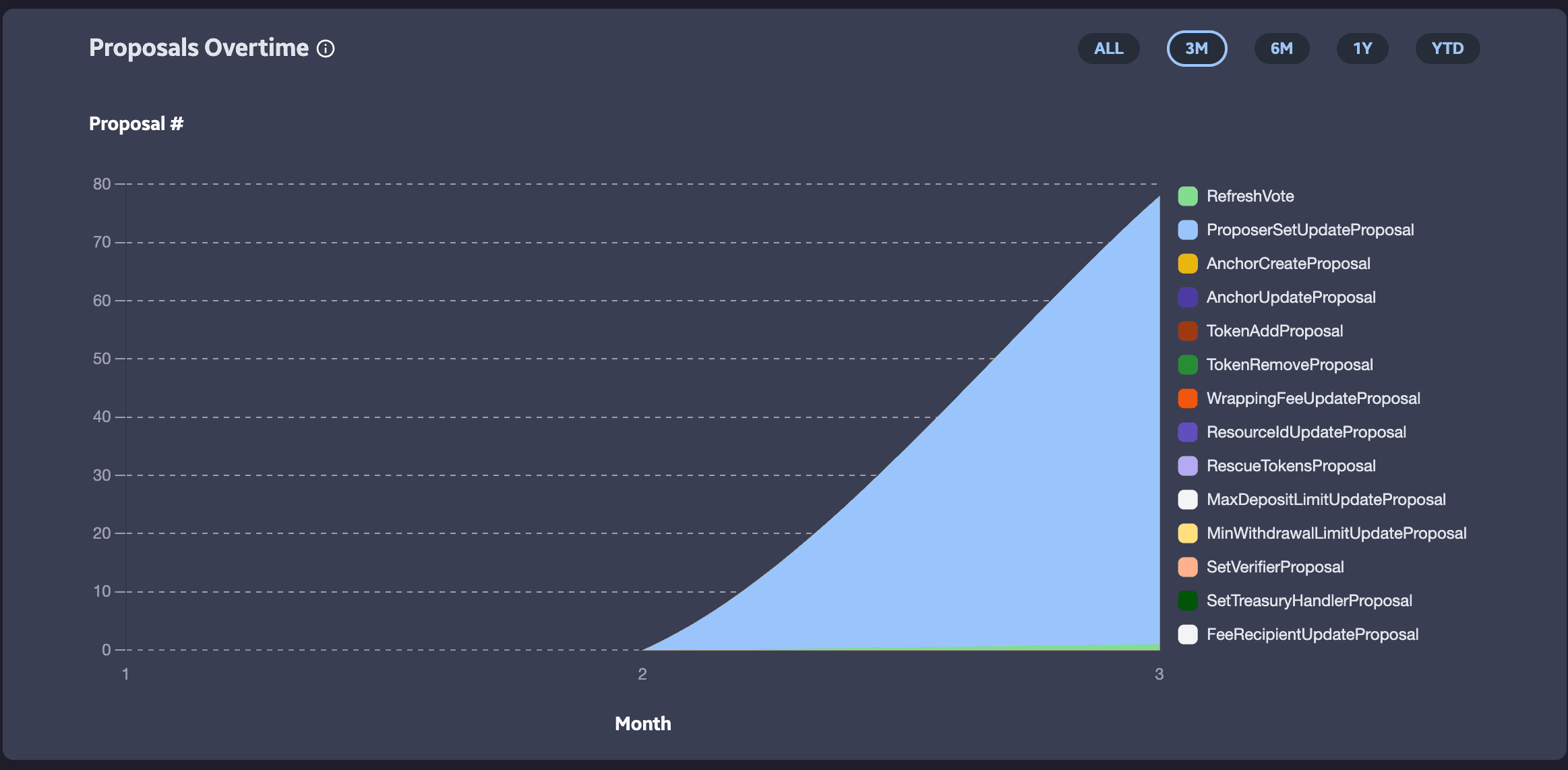Select the 3M time range
The width and height of the screenshot is (1568, 770).
1197,49
